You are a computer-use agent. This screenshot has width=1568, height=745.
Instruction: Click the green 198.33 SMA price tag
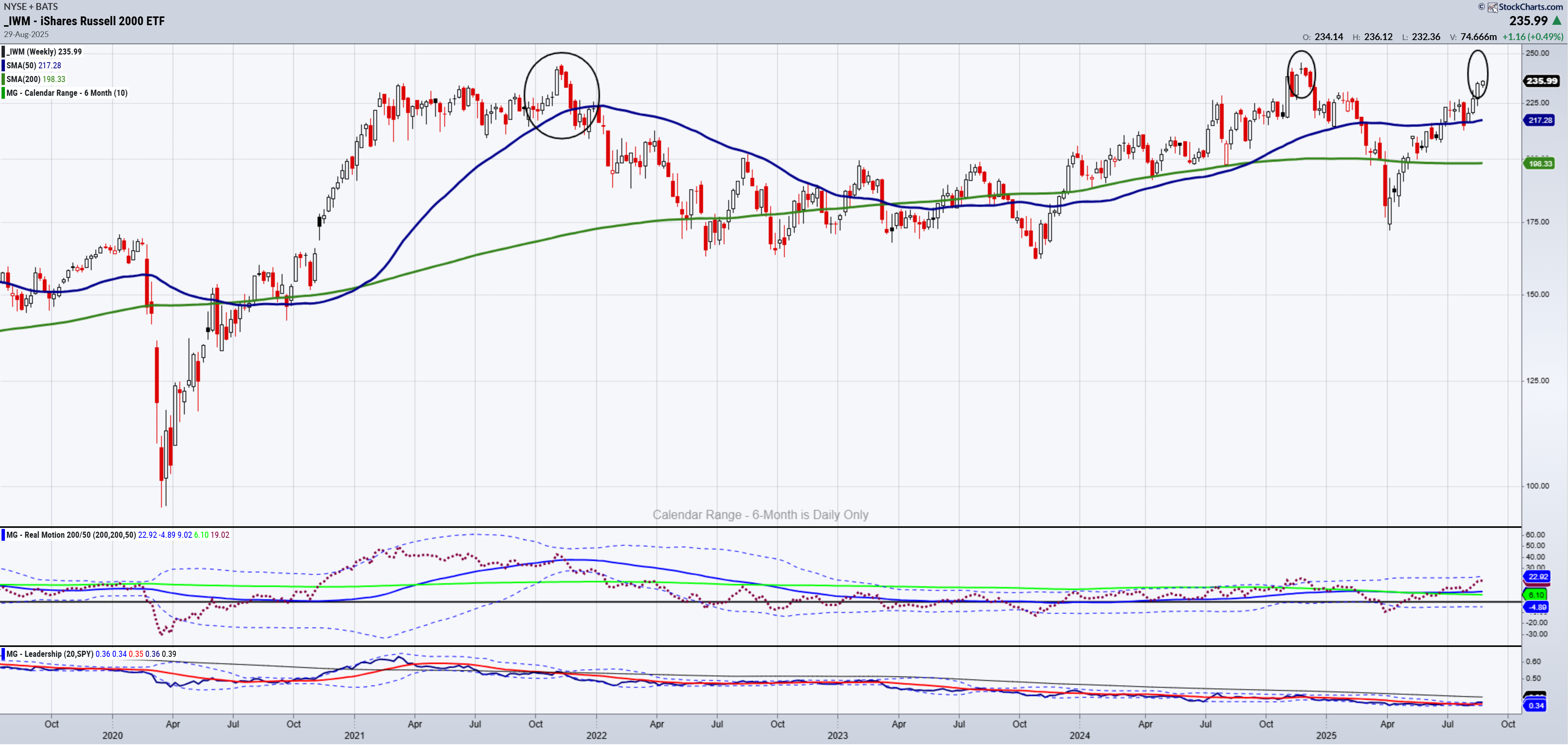coord(1539,164)
